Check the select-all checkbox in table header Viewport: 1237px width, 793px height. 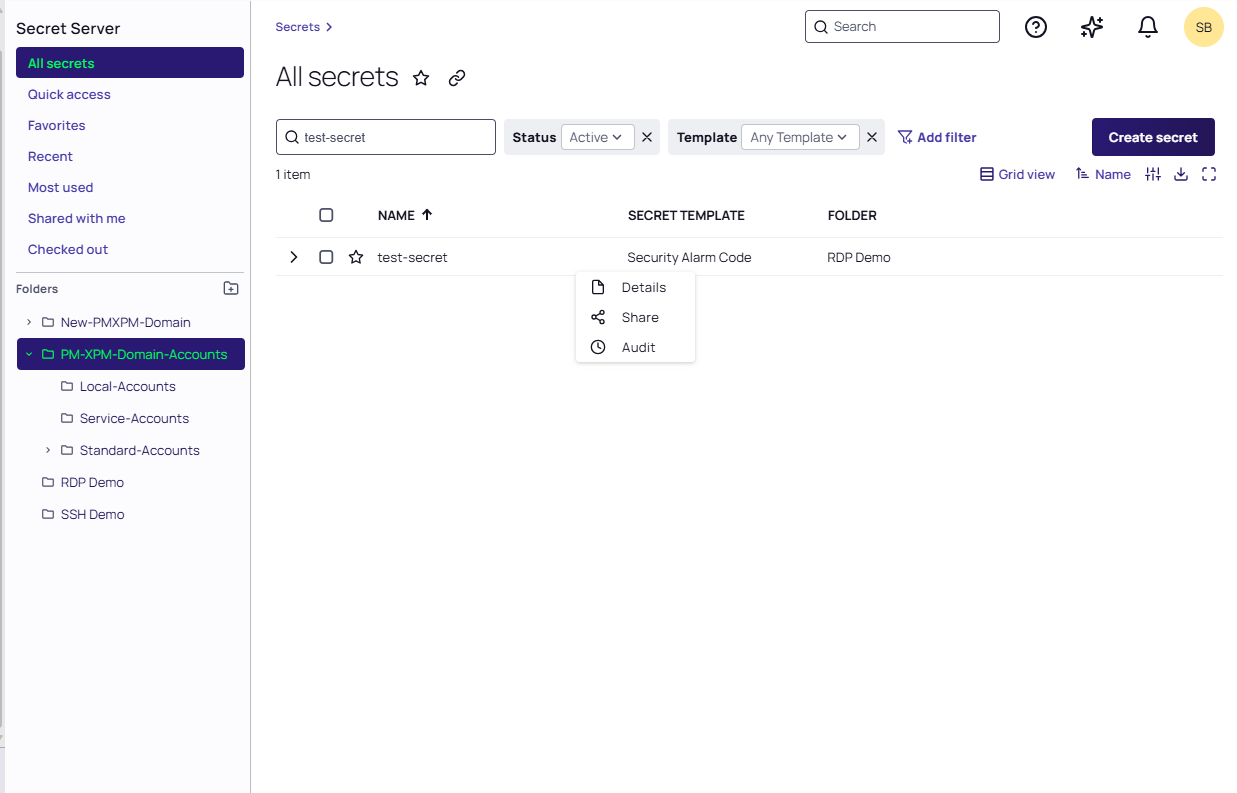(x=326, y=215)
